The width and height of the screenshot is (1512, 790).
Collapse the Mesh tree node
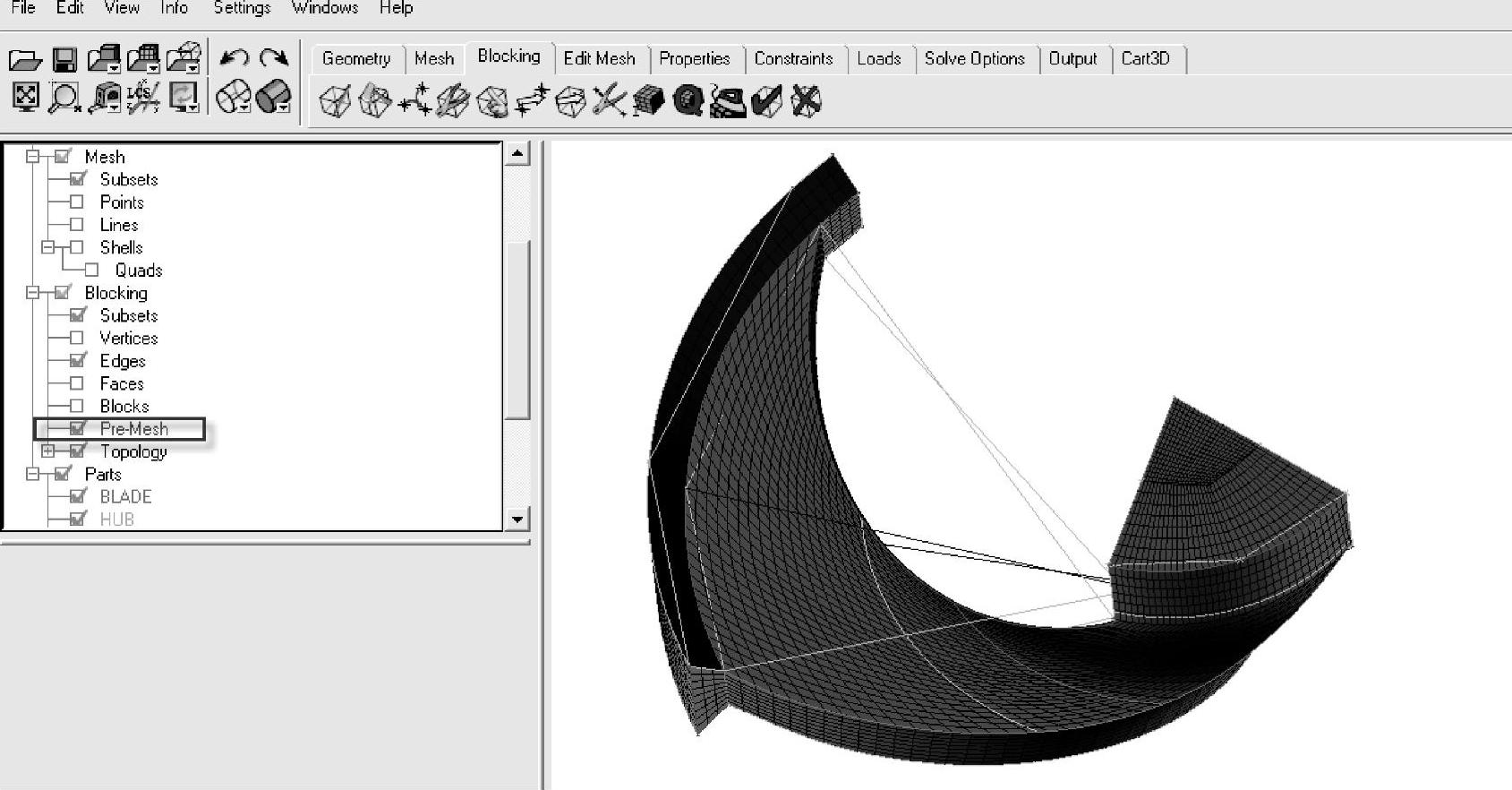pyautogui.click(x=32, y=156)
